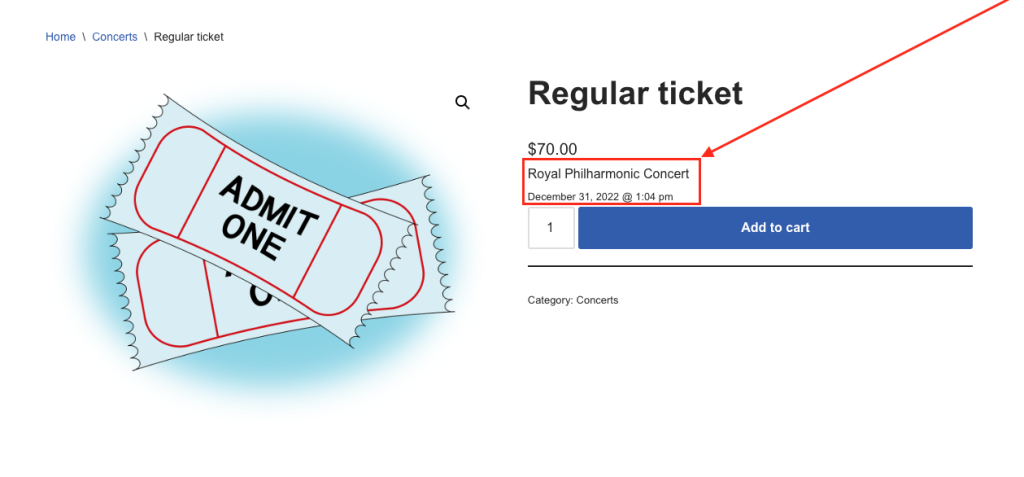Go to the Home breadcrumb link

tap(60, 37)
